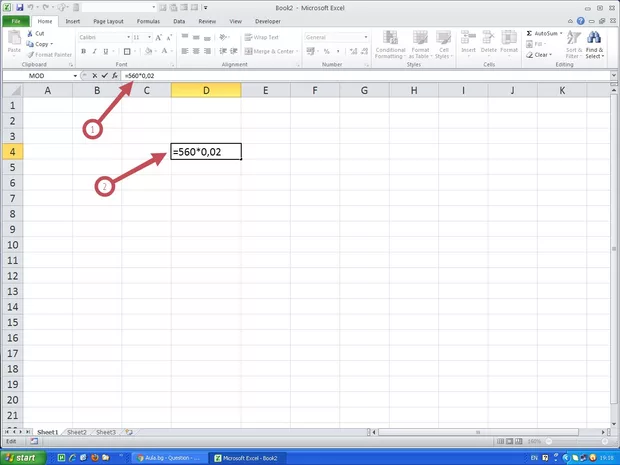Click the Cut scissors icon
Image resolution: width=620 pixels, height=465 pixels.
tap(30, 34)
